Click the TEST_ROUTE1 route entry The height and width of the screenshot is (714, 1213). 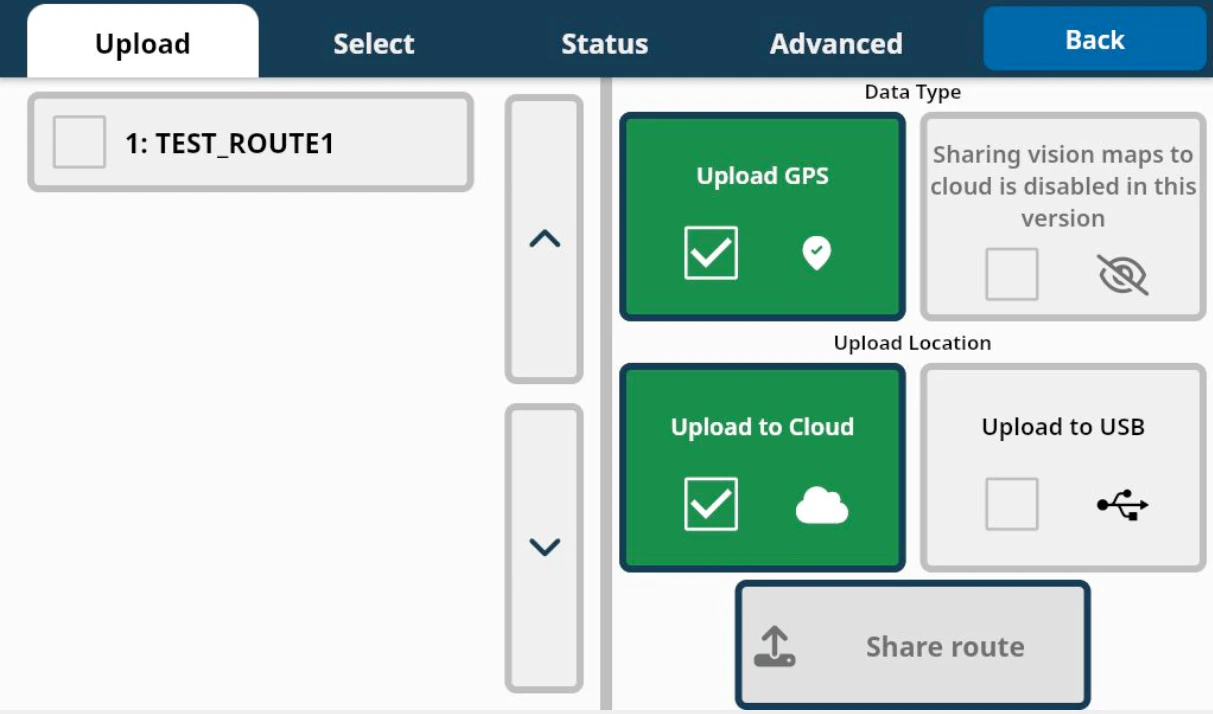coord(250,141)
